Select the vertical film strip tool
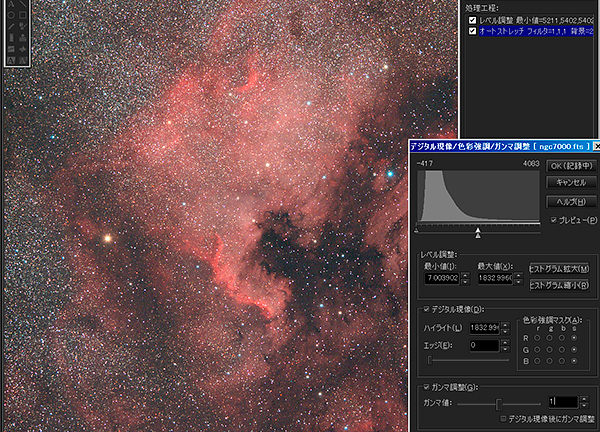The height and width of the screenshot is (432, 600). (11, 37)
